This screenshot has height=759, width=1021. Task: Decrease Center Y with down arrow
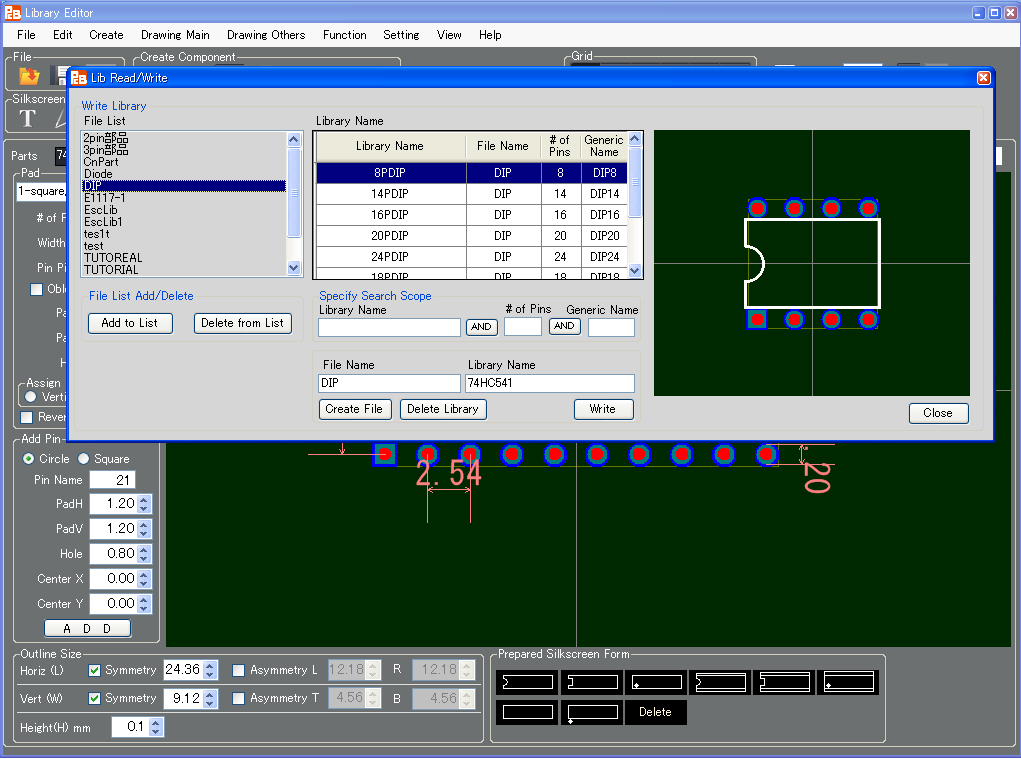145,609
